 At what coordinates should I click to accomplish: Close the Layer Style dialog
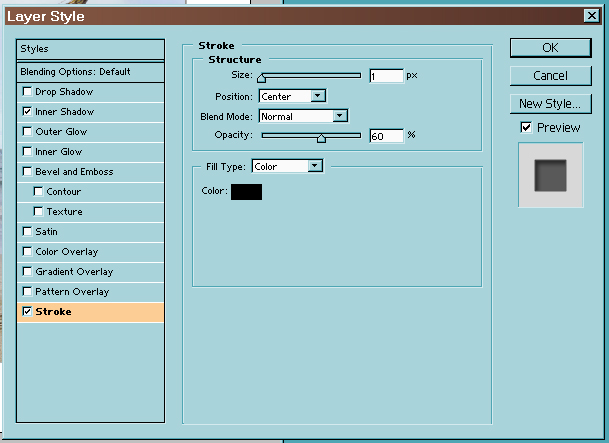[592, 15]
